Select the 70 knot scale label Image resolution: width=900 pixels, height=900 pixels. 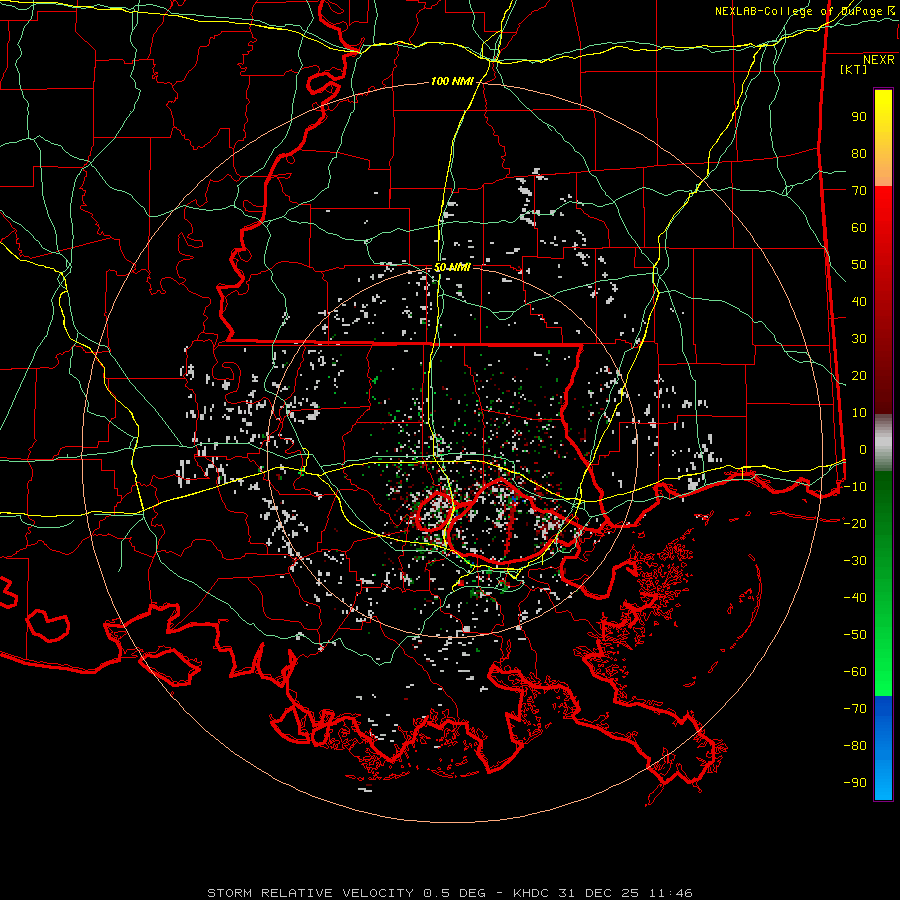click(x=859, y=191)
